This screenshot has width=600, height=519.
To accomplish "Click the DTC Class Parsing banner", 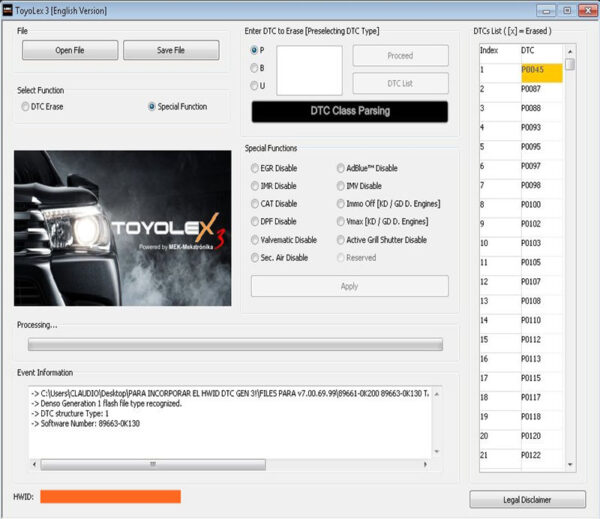I will 350,111.
